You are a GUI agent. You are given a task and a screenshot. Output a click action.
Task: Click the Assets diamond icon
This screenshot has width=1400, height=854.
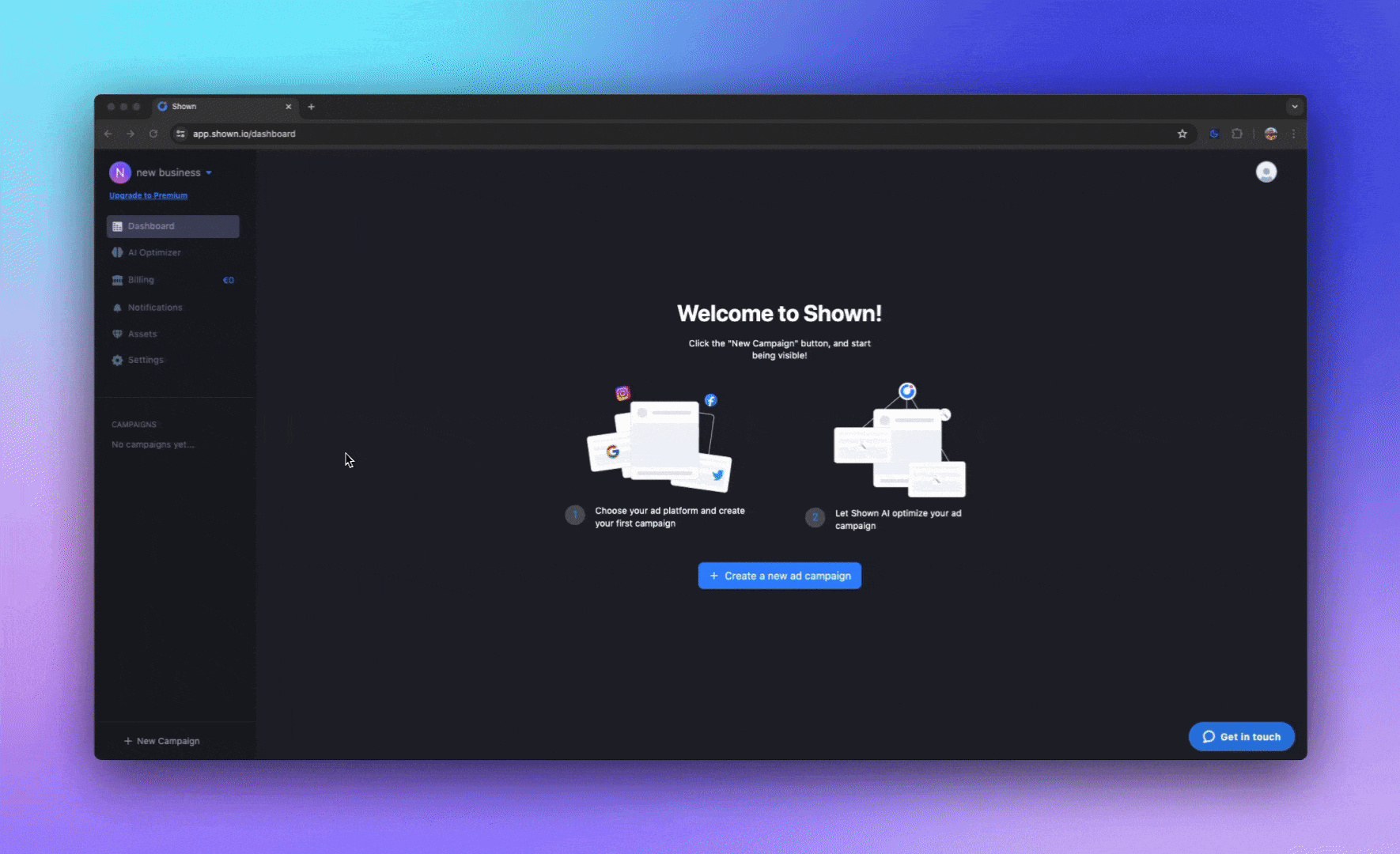coord(117,334)
